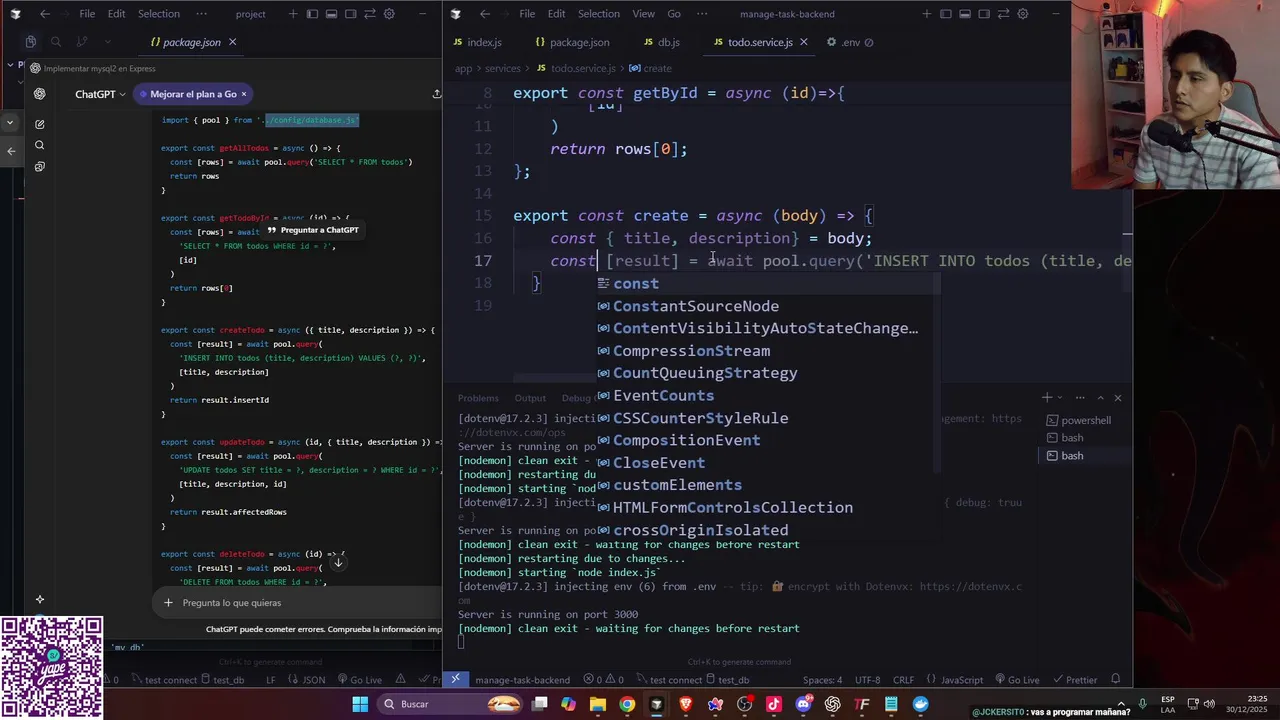Click 'services' in the breadcrumb path
Image resolution: width=1280 pixels, height=720 pixels.
(x=502, y=68)
